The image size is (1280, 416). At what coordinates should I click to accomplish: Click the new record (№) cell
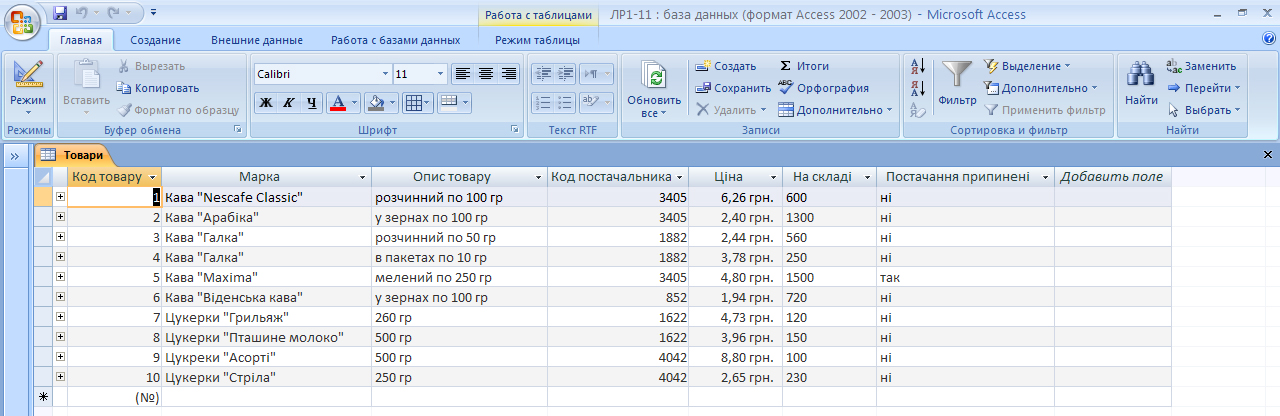(x=114, y=397)
